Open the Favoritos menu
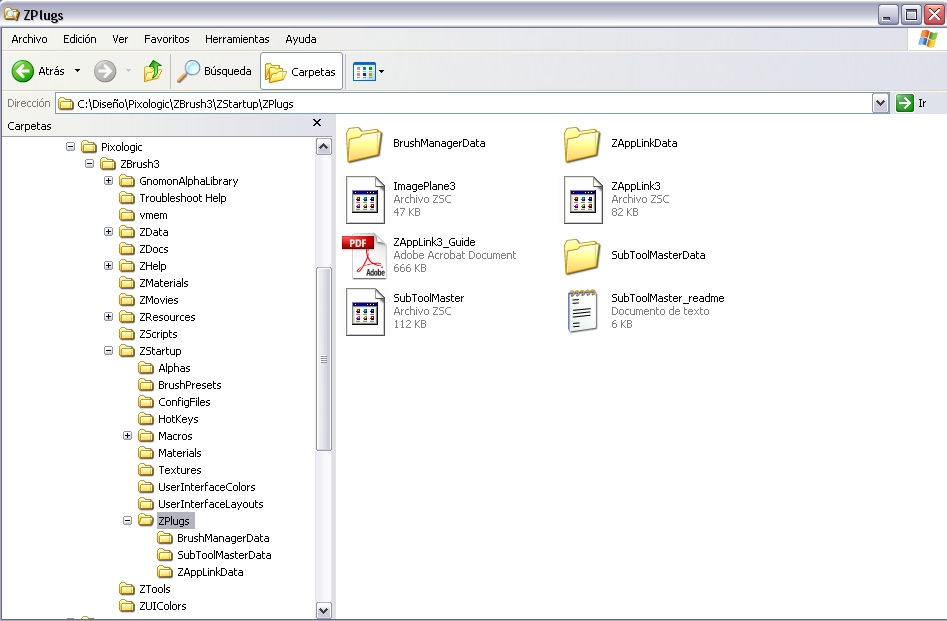Screen dimensions: 947x621 (x=167, y=39)
